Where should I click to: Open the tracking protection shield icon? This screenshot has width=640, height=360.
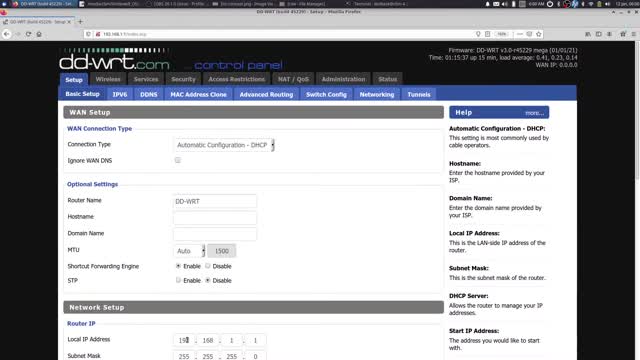pos(88,34)
